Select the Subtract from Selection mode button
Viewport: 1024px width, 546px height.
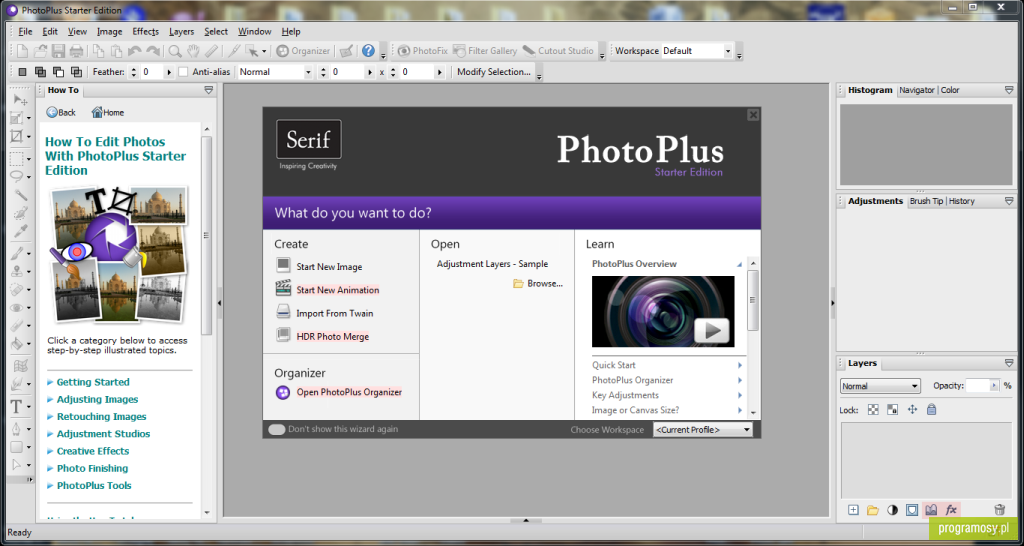(x=58, y=72)
